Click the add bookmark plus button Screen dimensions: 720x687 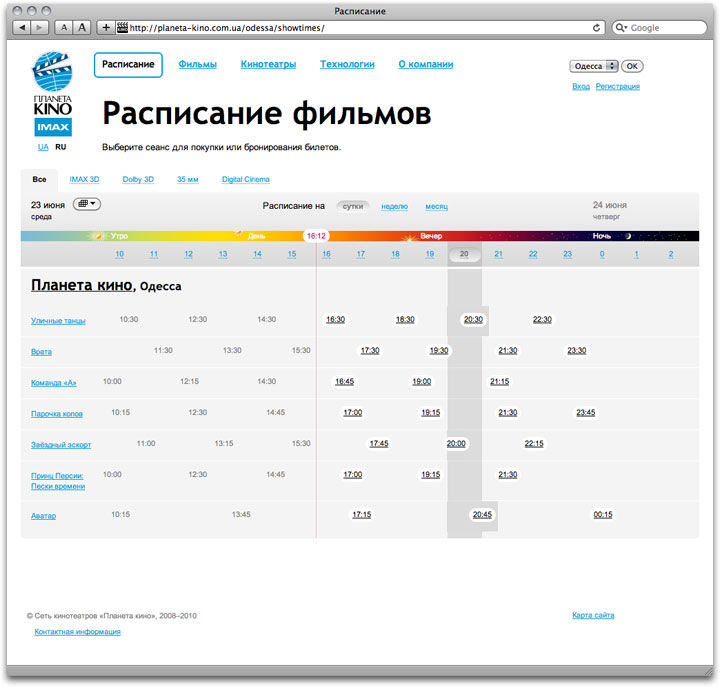(x=106, y=28)
